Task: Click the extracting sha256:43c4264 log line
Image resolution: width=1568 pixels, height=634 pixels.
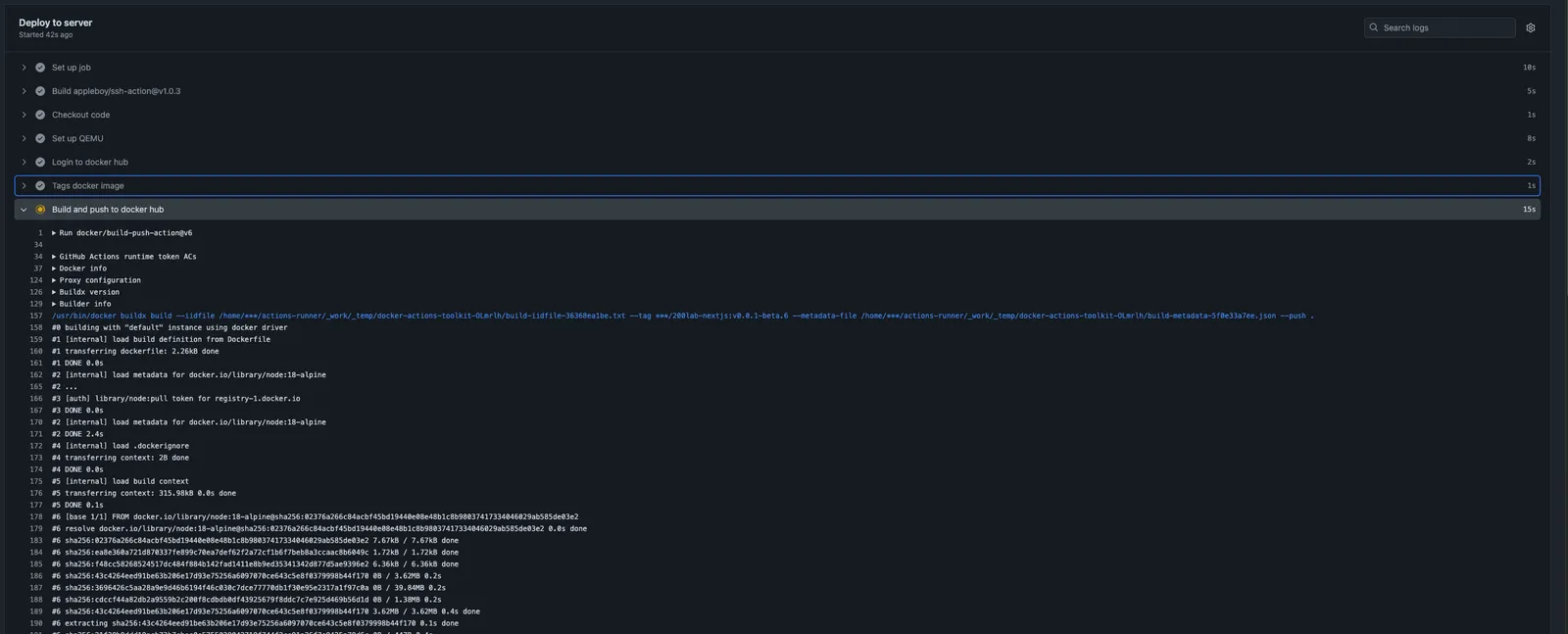Action: pyautogui.click(x=255, y=623)
